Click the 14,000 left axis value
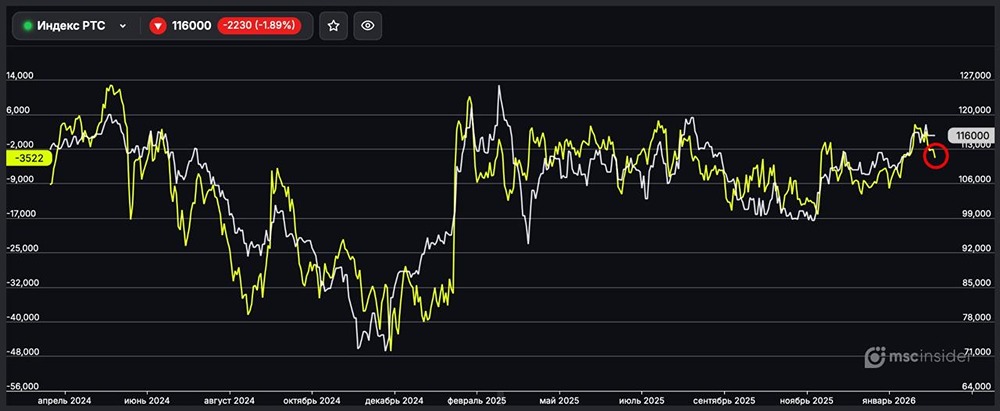1000x411 pixels. (22, 76)
